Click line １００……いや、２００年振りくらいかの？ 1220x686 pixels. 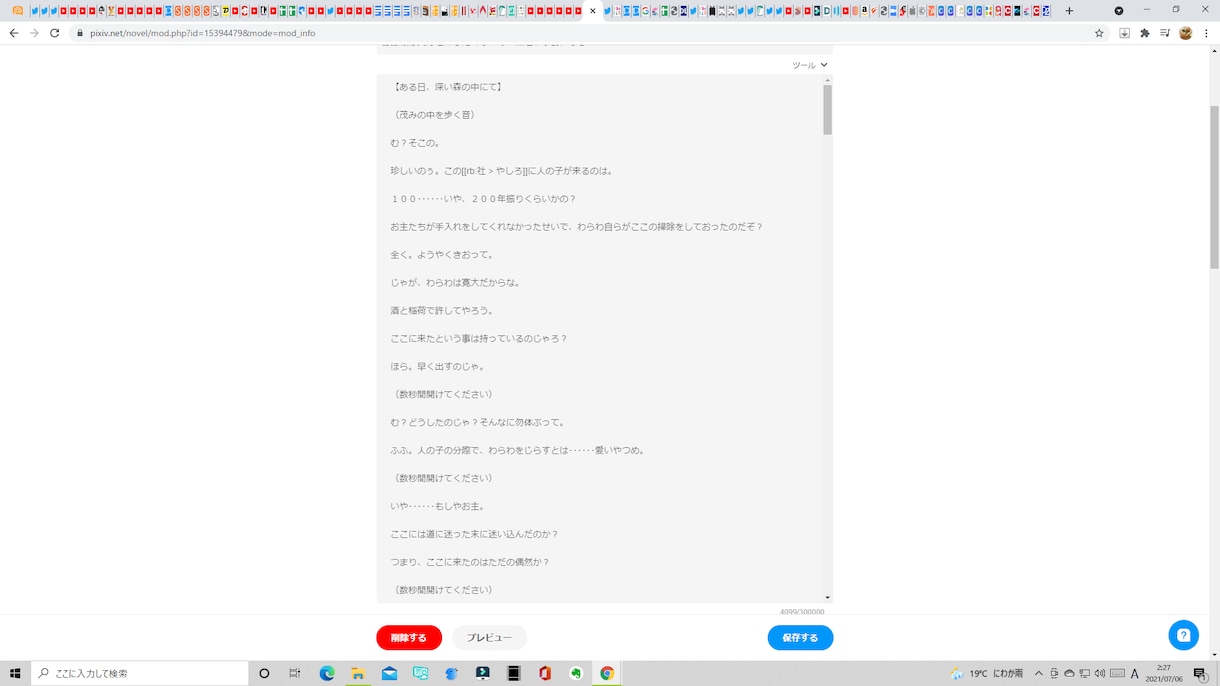coord(484,199)
